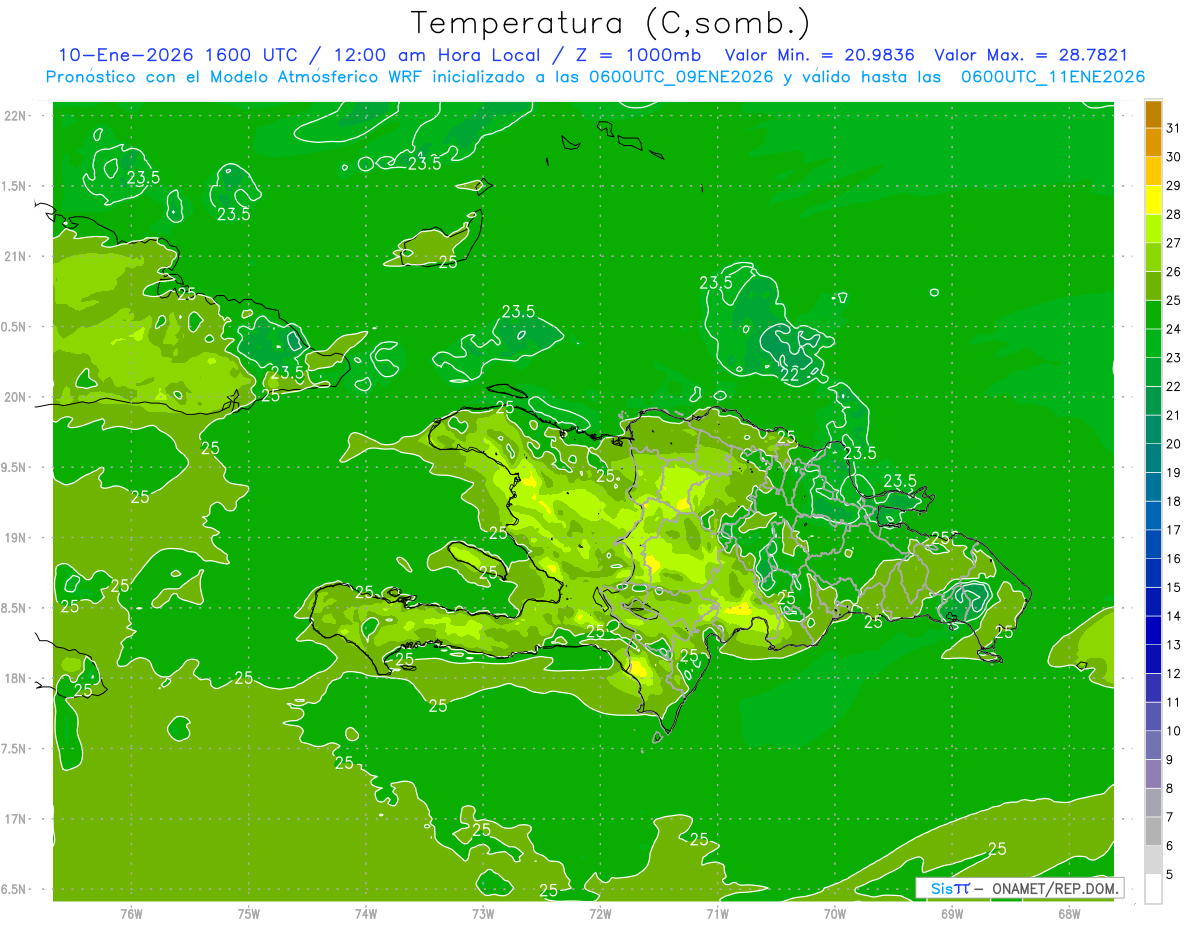
Task: Click the legend value '5'
Action: pos(1170,875)
